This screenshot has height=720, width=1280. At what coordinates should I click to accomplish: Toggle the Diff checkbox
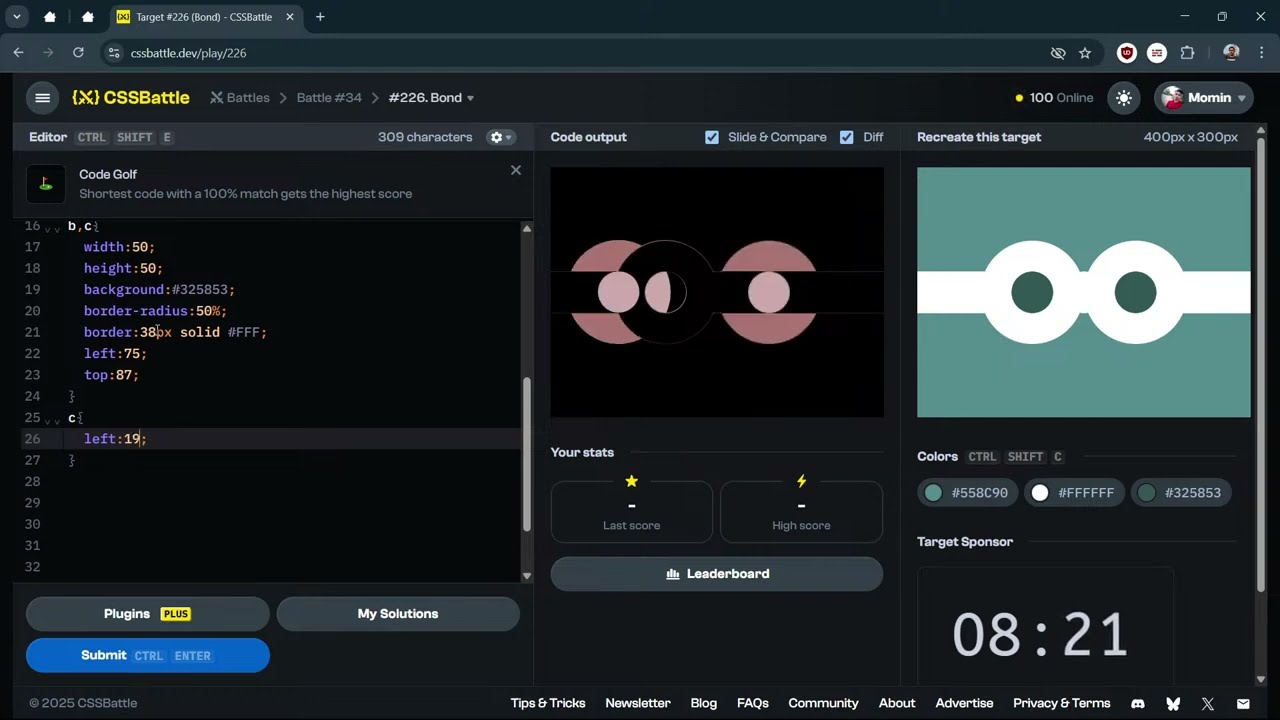tap(847, 137)
